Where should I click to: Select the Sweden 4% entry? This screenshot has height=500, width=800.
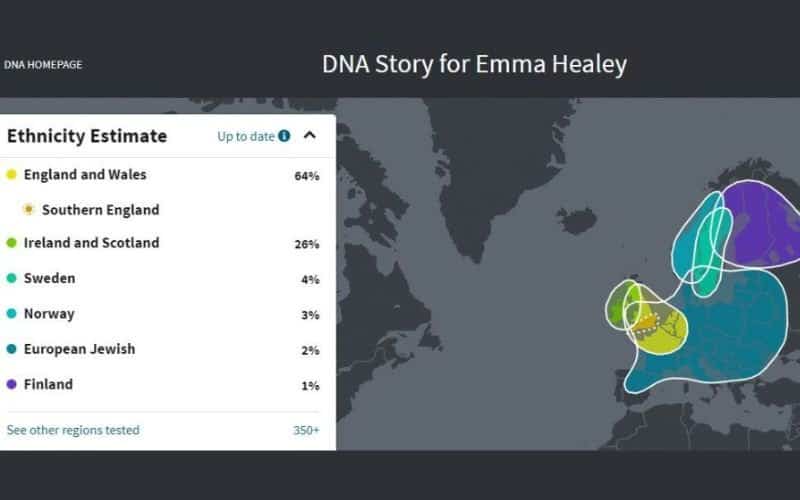pos(163,279)
